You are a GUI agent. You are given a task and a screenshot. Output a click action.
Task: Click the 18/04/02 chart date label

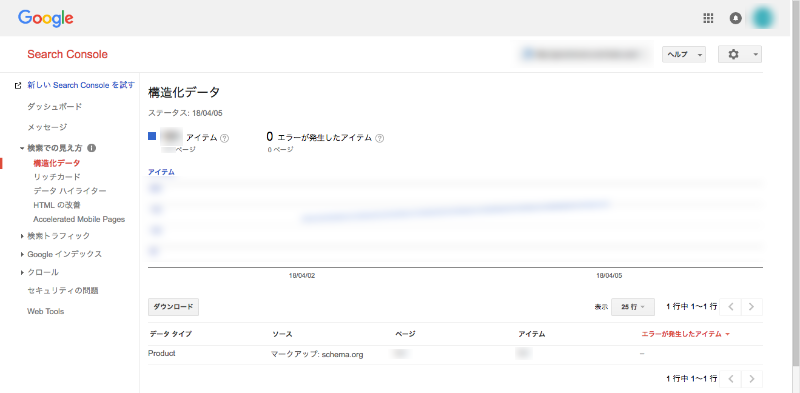click(x=302, y=276)
